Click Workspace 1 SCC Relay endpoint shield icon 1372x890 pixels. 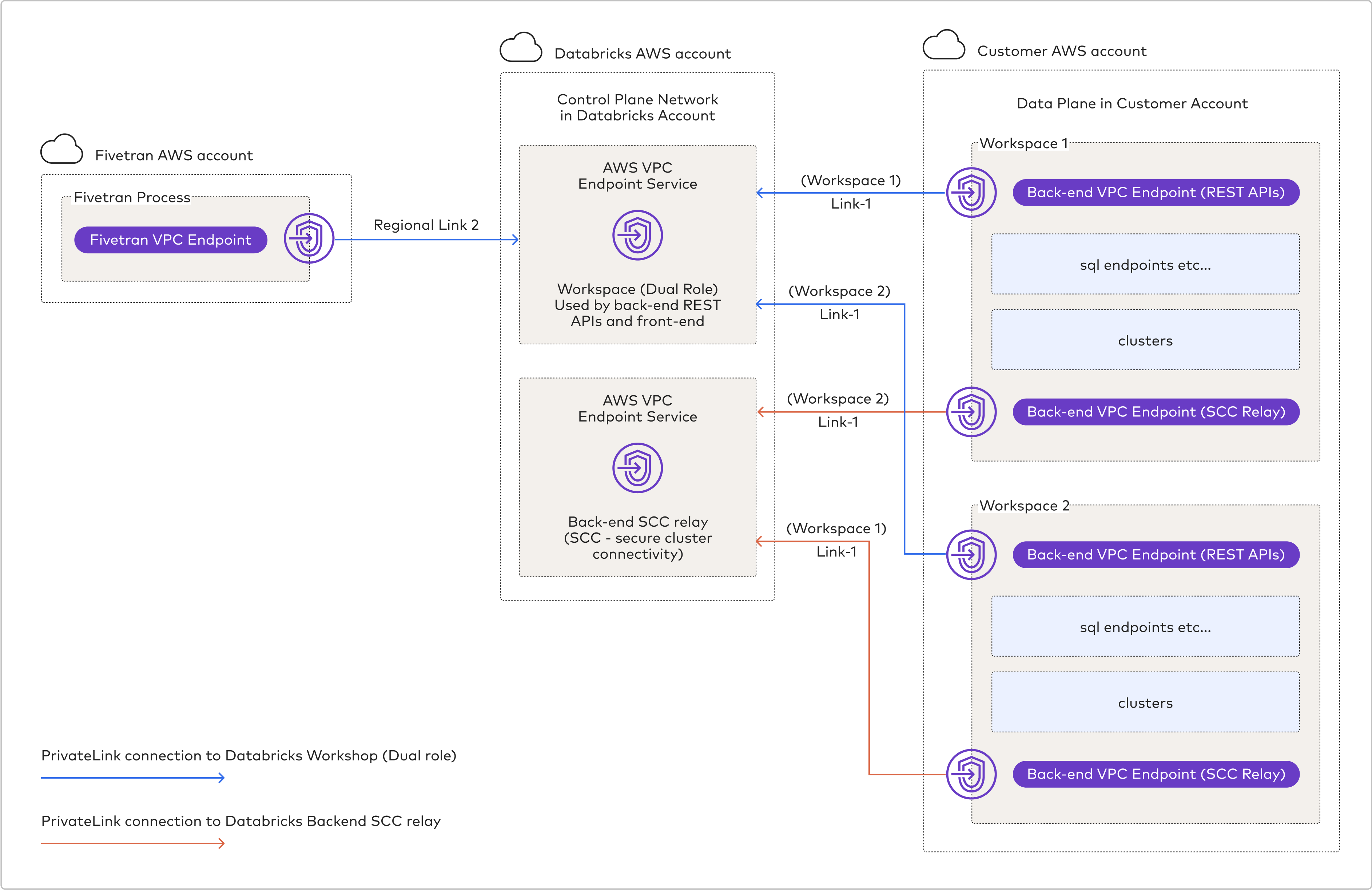click(971, 412)
